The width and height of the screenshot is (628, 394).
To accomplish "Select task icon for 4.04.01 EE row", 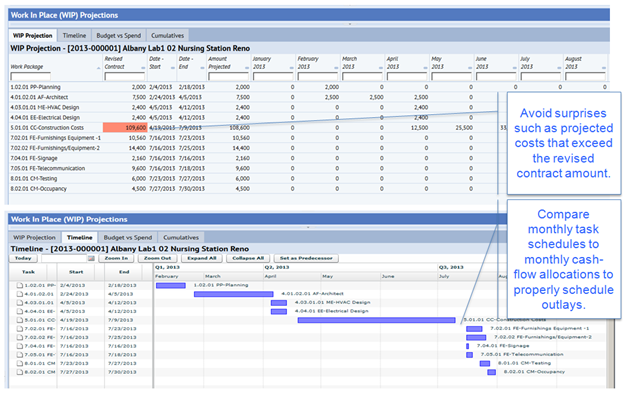I will pos(20,311).
